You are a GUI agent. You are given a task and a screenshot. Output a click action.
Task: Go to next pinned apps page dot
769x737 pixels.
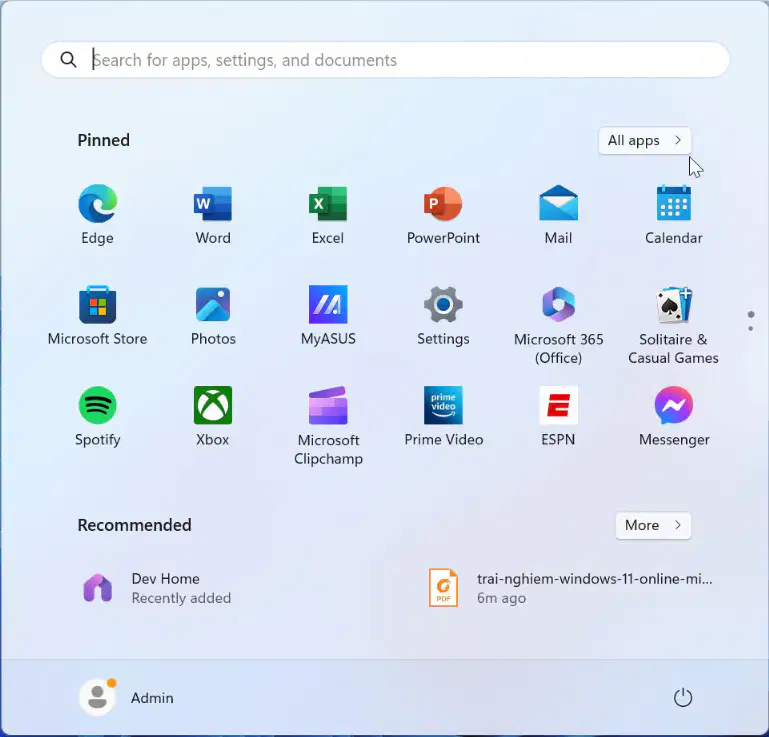click(751, 329)
